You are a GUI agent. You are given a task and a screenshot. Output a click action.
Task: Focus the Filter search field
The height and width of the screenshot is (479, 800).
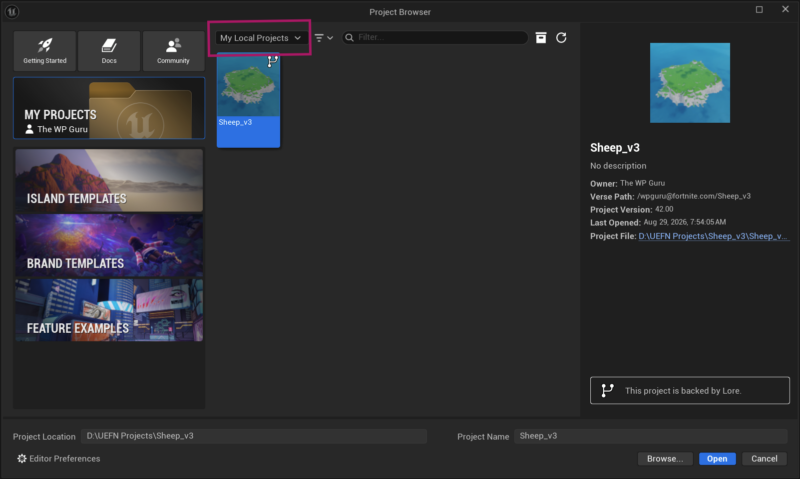click(435, 37)
